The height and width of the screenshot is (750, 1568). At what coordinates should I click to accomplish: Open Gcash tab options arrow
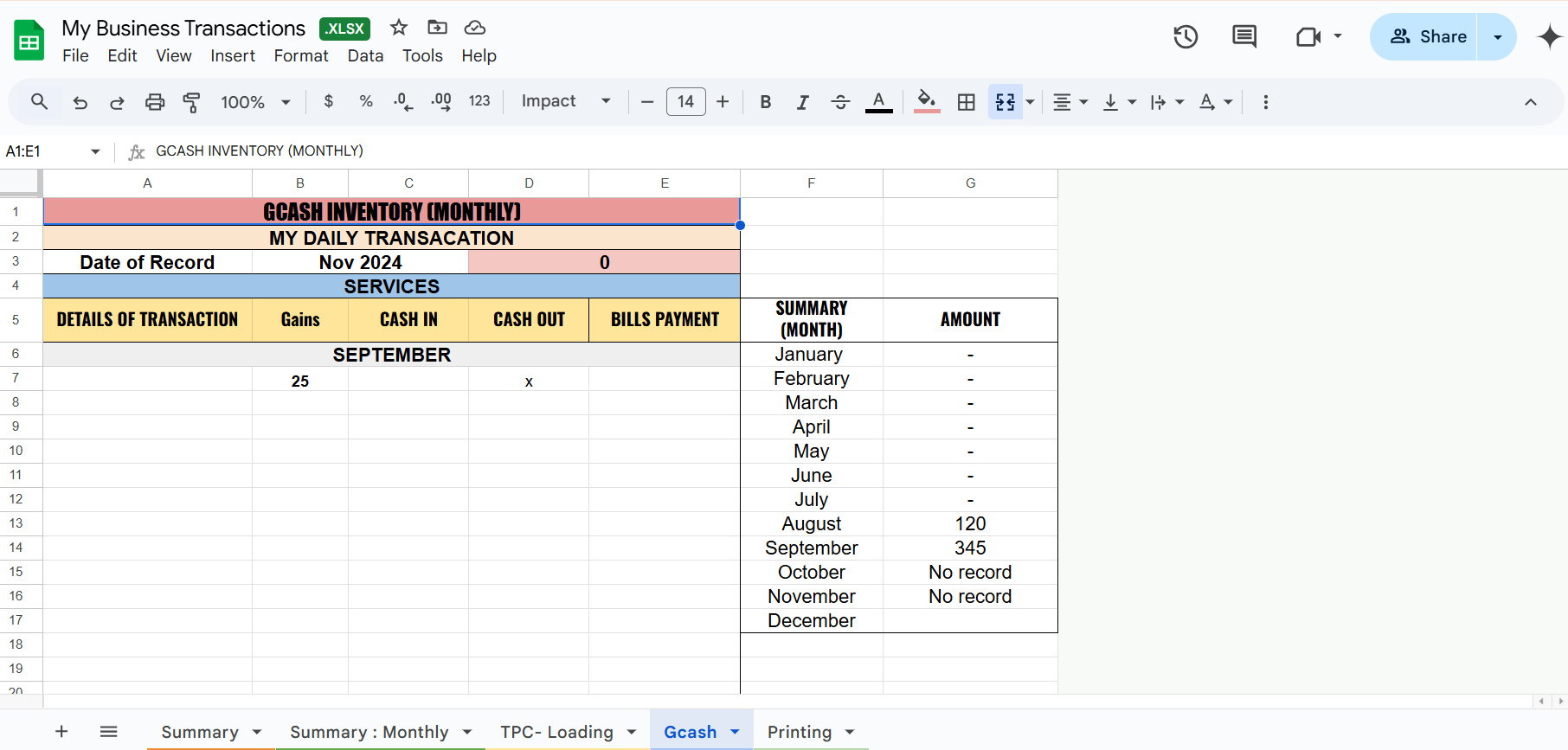tap(736, 732)
